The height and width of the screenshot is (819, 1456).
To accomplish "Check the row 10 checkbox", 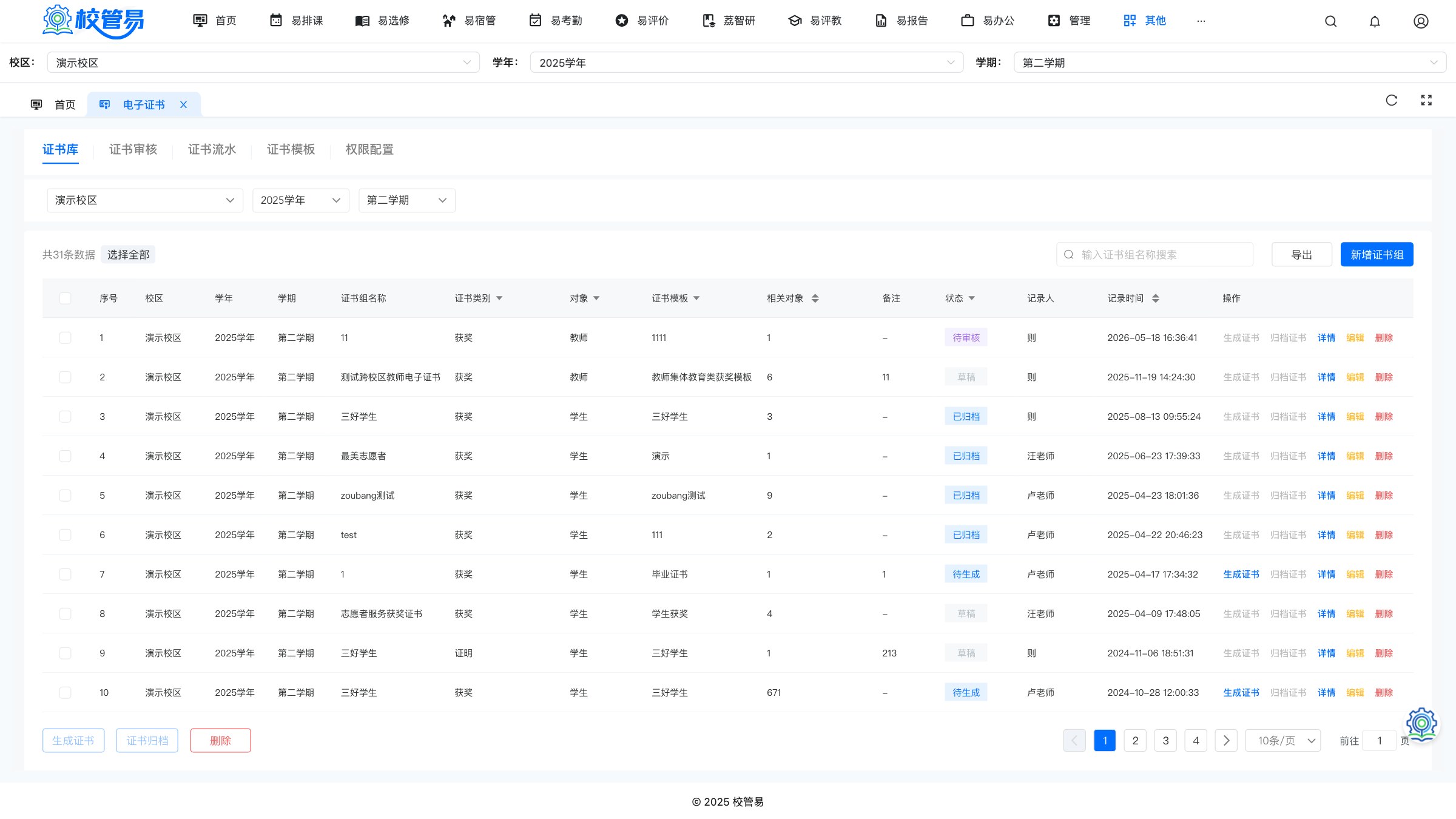I will (x=65, y=693).
